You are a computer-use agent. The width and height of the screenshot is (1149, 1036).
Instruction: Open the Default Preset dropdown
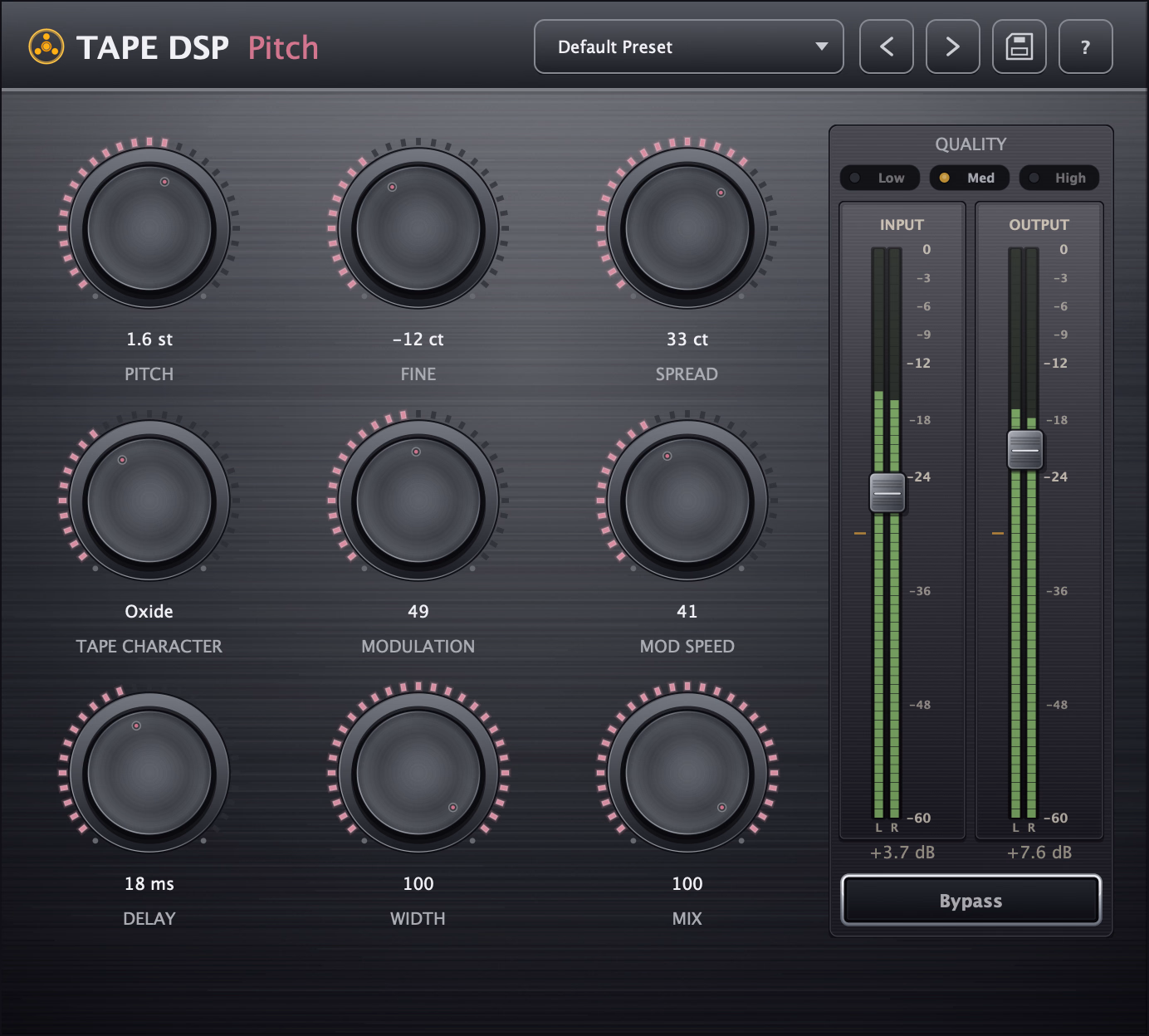[x=689, y=46]
